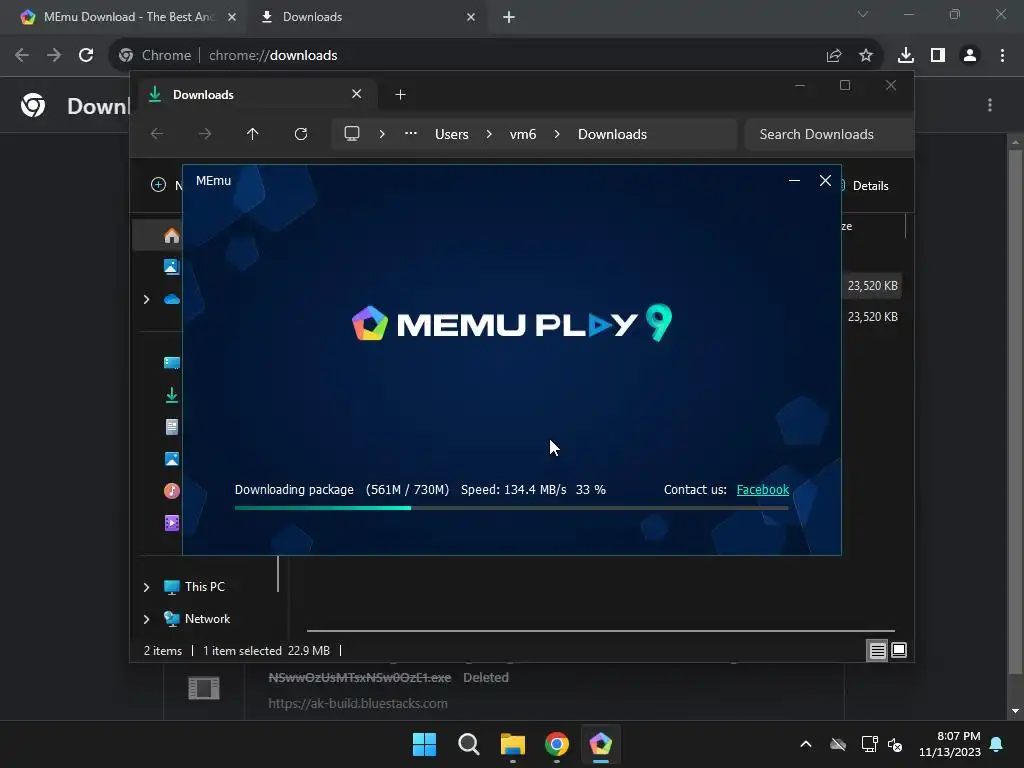Viewport: 1024px width, 768px height.
Task: Open chevron dropdown after vm6 breadcrumb
Action: (x=557, y=134)
